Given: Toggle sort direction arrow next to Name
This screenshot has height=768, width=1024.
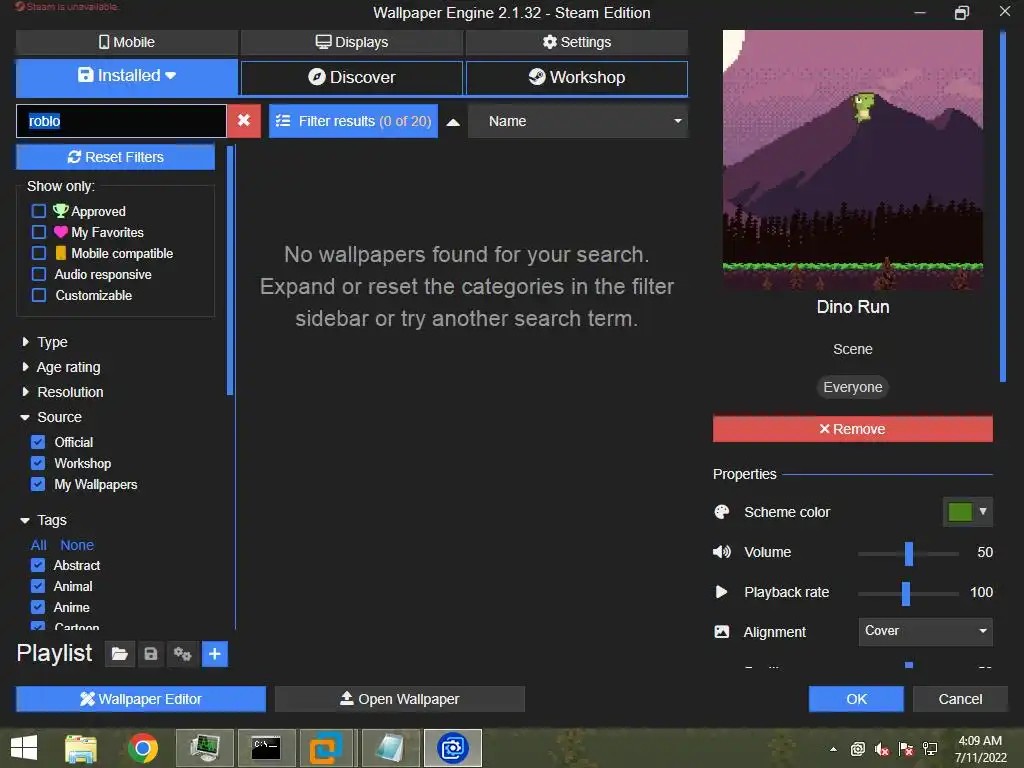Looking at the screenshot, I should [x=453, y=122].
